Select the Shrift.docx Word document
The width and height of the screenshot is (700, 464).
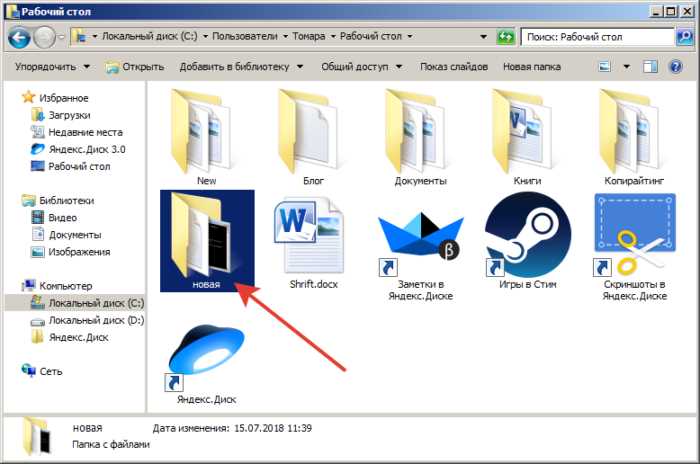tap(313, 243)
